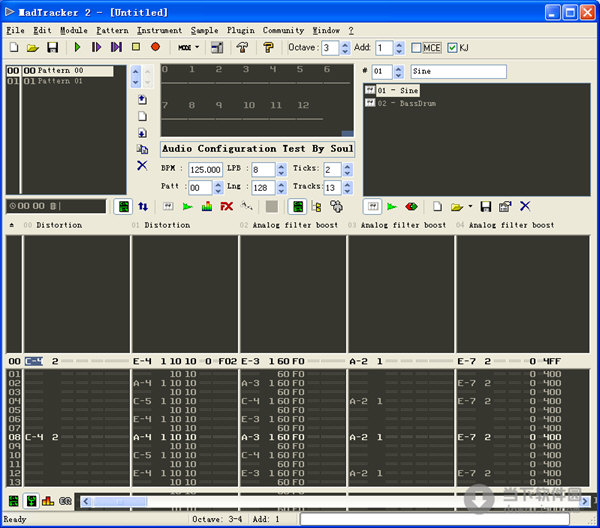Increase the Octave spinner value
Image resolution: width=600 pixels, height=528 pixels.
point(345,44)
